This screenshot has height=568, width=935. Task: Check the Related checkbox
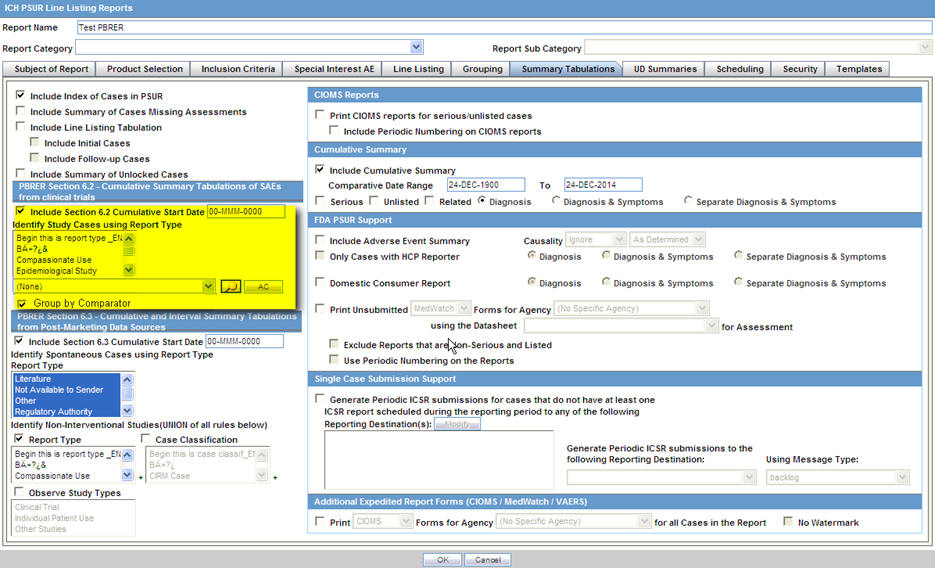coord(429,201)
